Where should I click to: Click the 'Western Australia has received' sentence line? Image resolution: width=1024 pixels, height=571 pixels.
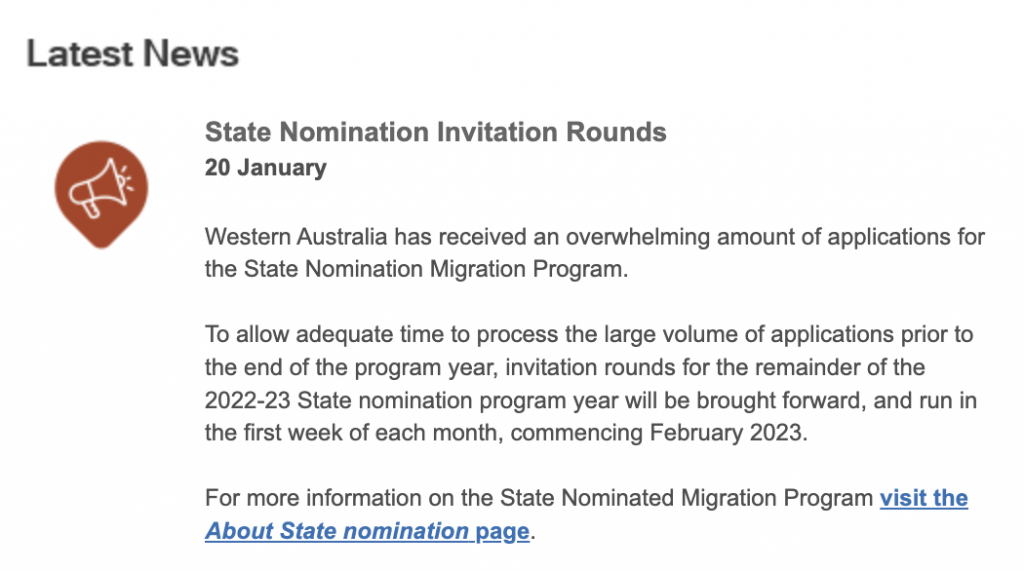pyautogui.click(x=594, y=238)
